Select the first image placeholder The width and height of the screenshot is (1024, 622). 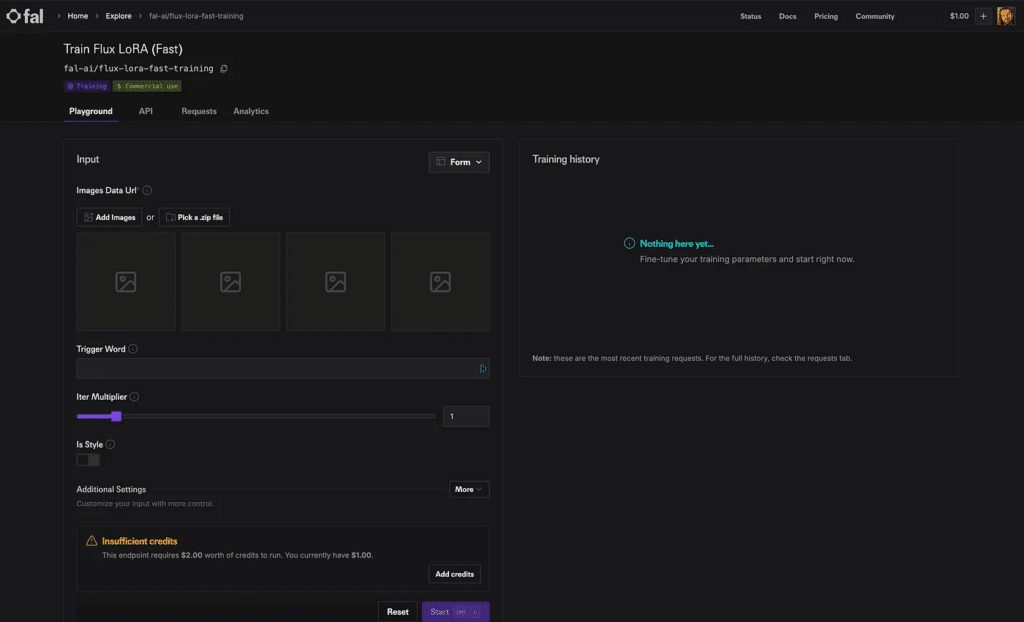125,282
